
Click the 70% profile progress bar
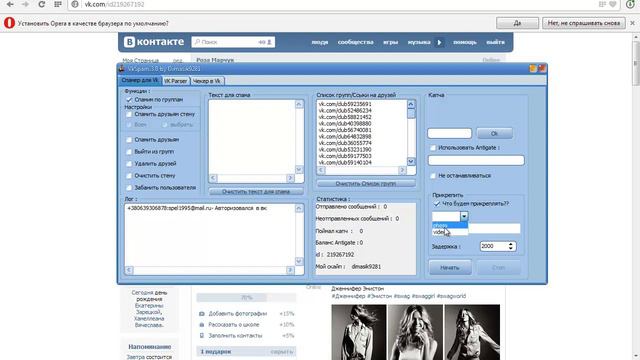pos(246,298)
